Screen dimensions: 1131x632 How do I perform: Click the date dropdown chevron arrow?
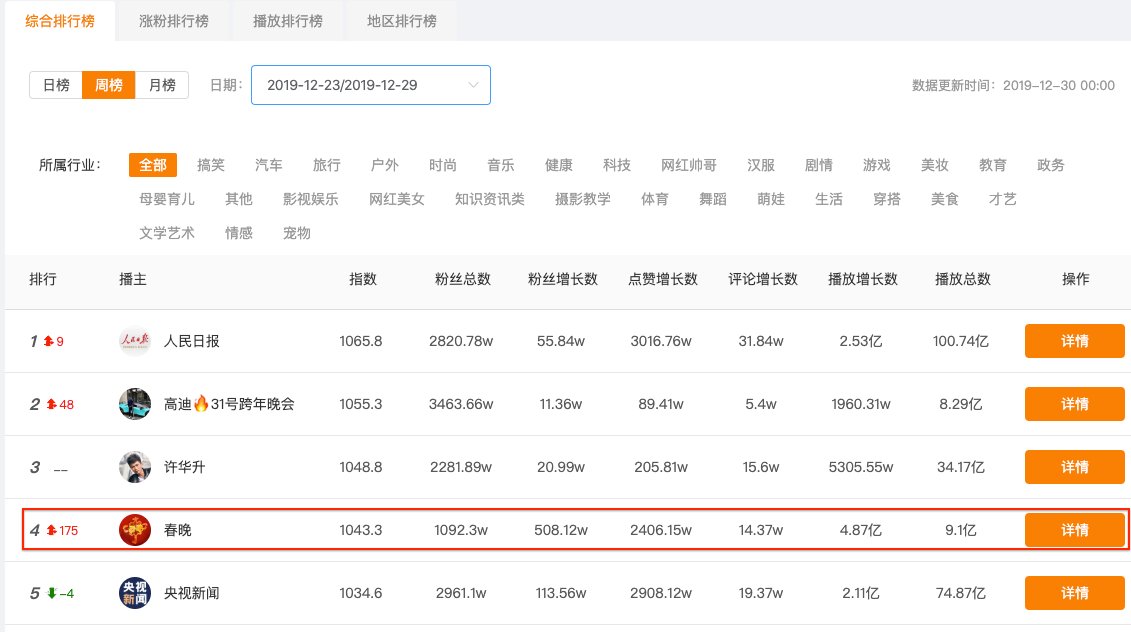point(473,85)
